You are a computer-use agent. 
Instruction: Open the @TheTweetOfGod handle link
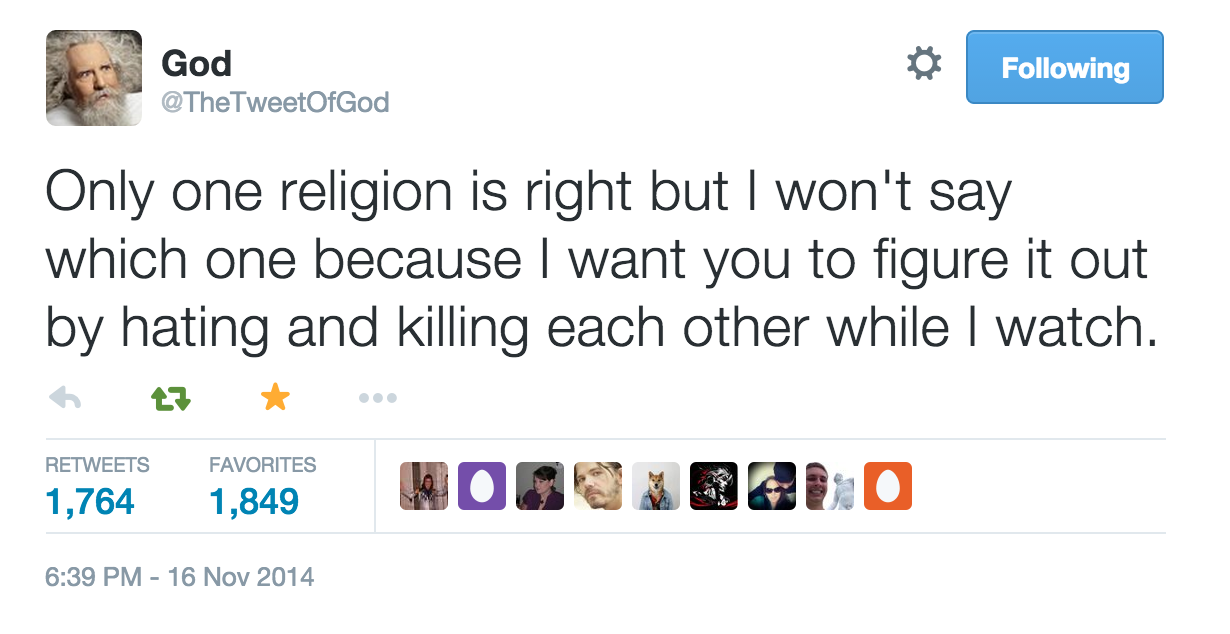275,102
